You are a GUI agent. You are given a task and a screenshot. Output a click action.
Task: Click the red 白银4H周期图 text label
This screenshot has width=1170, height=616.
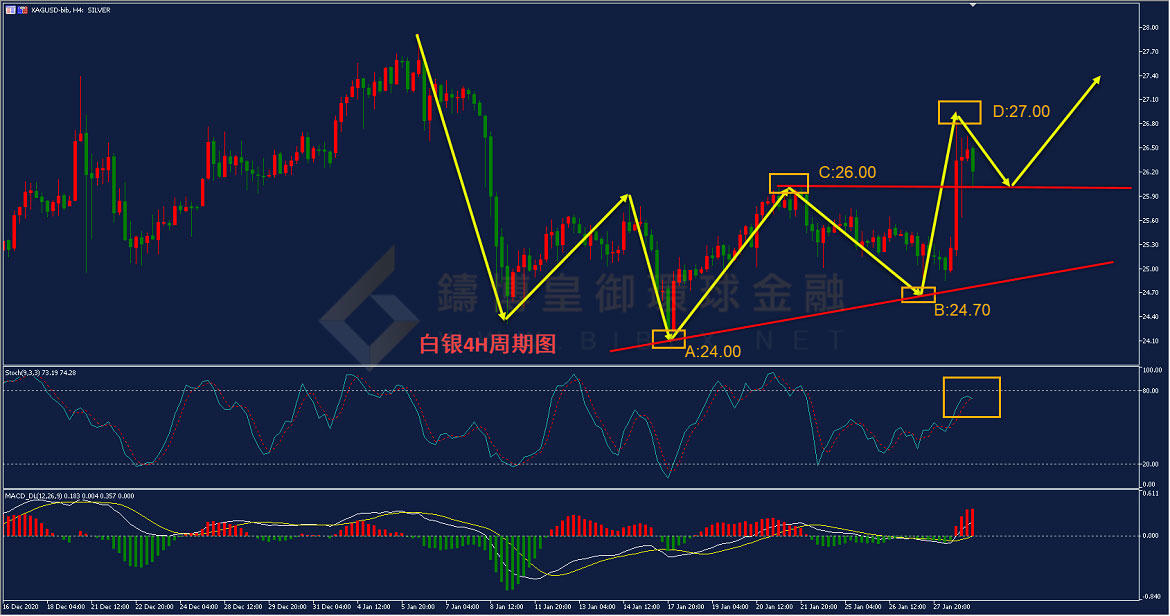tap(487, 344)
